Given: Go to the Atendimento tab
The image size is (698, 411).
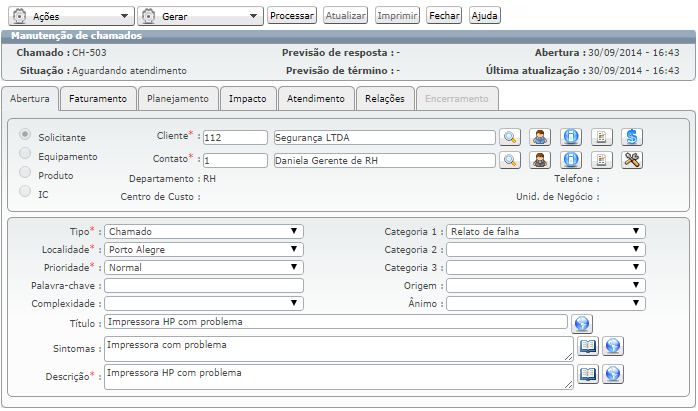Looking at the screenshot, I should (315, 99).
